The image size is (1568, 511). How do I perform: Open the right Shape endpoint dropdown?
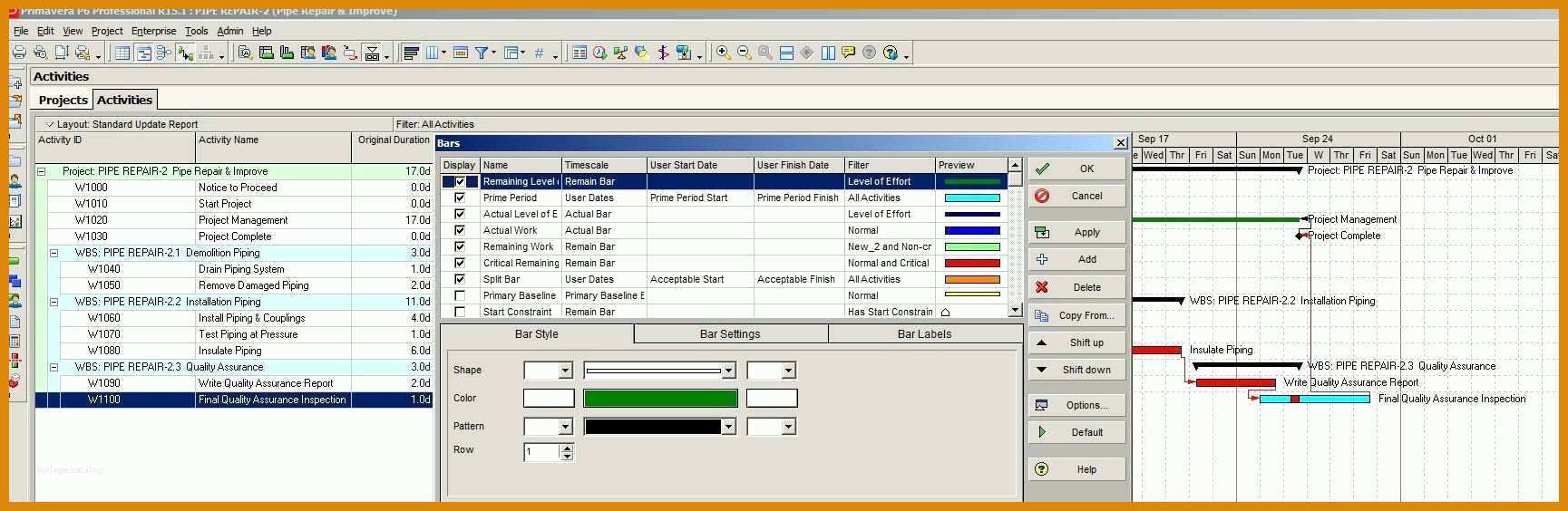pyautogui.click(x=788, y=371)
